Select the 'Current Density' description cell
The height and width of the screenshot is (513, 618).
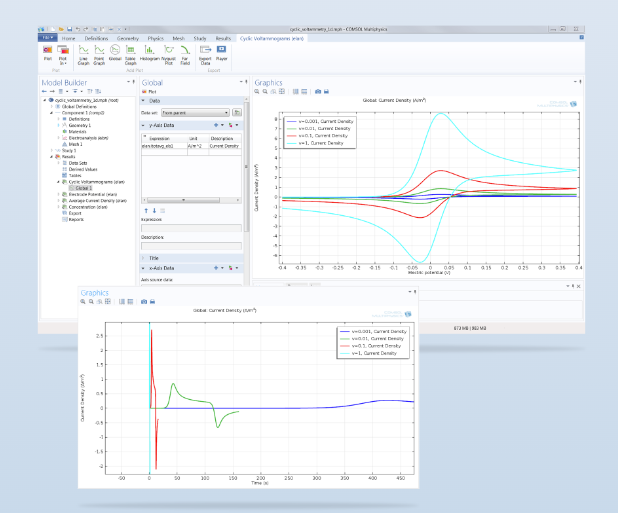coord(225,146)
